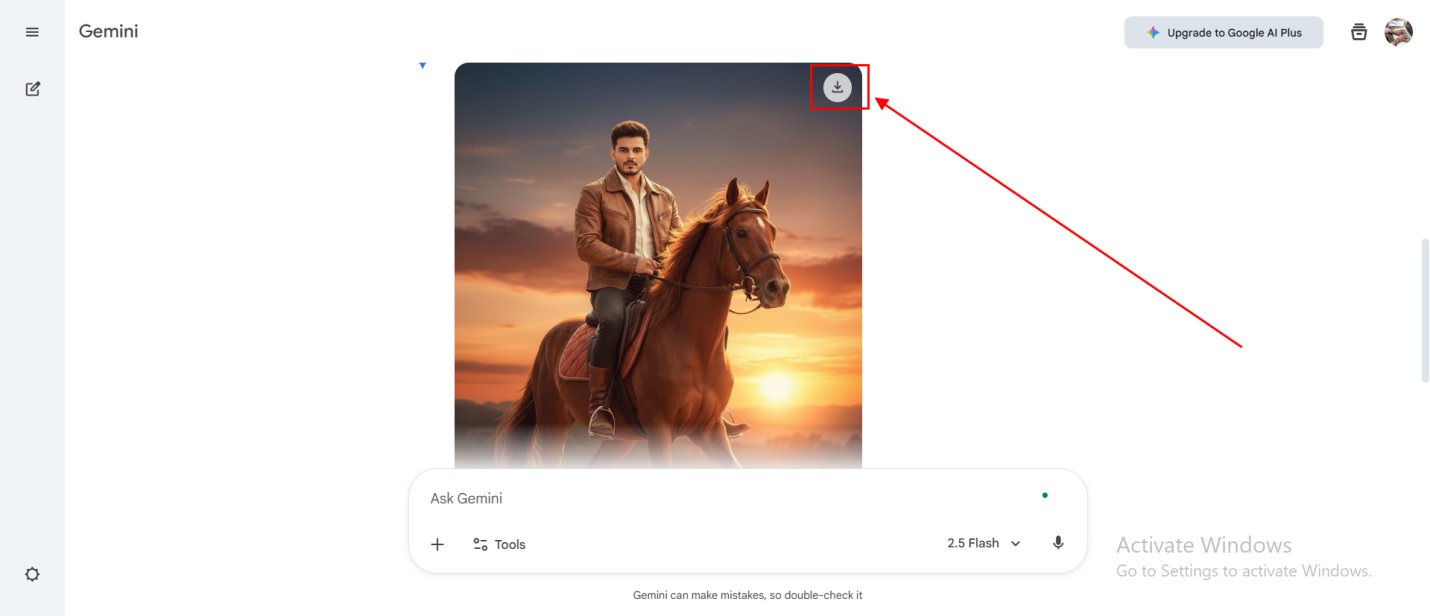Open Tools using its sliders icon

click(481, 543)
